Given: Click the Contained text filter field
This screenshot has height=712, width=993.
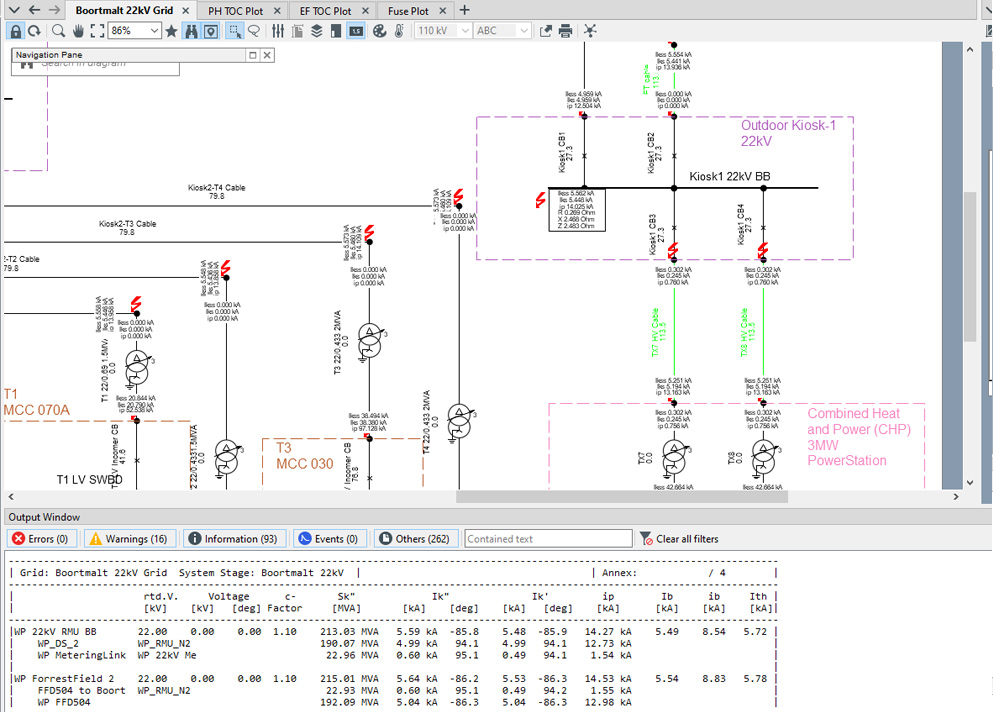Looking at the screenshot, I should tap(548, 539).
